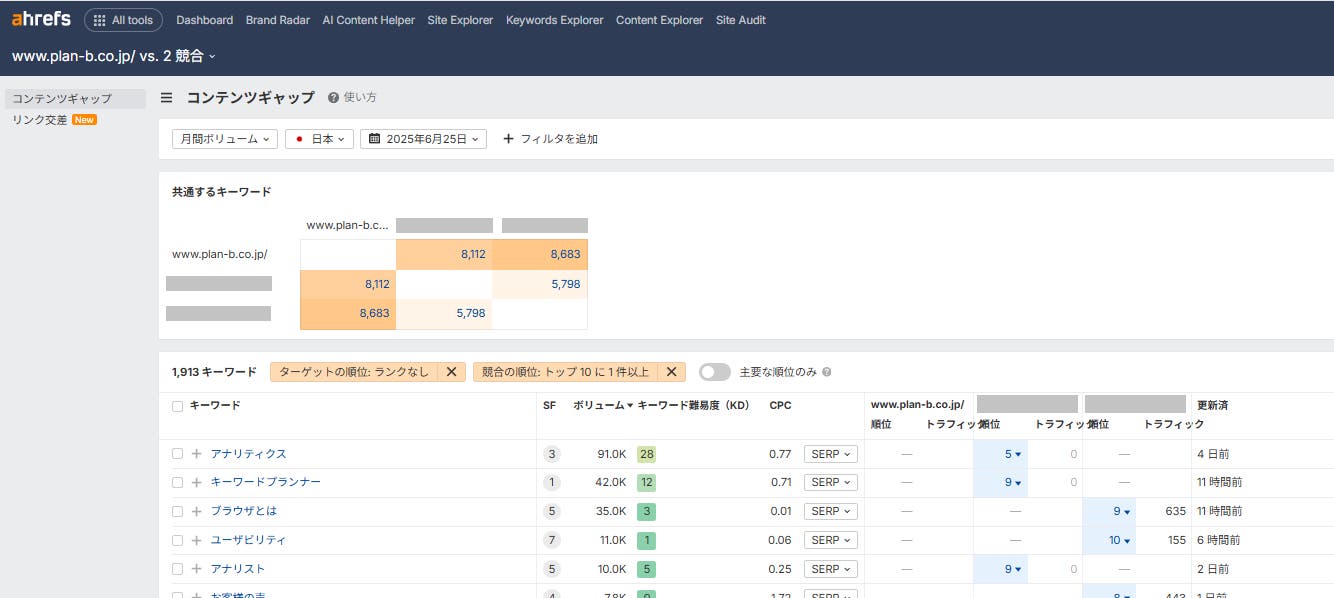Expand position 10 dropdown for ユーザビリティ
The image size is (1334, 598).
pos(1120,540)
